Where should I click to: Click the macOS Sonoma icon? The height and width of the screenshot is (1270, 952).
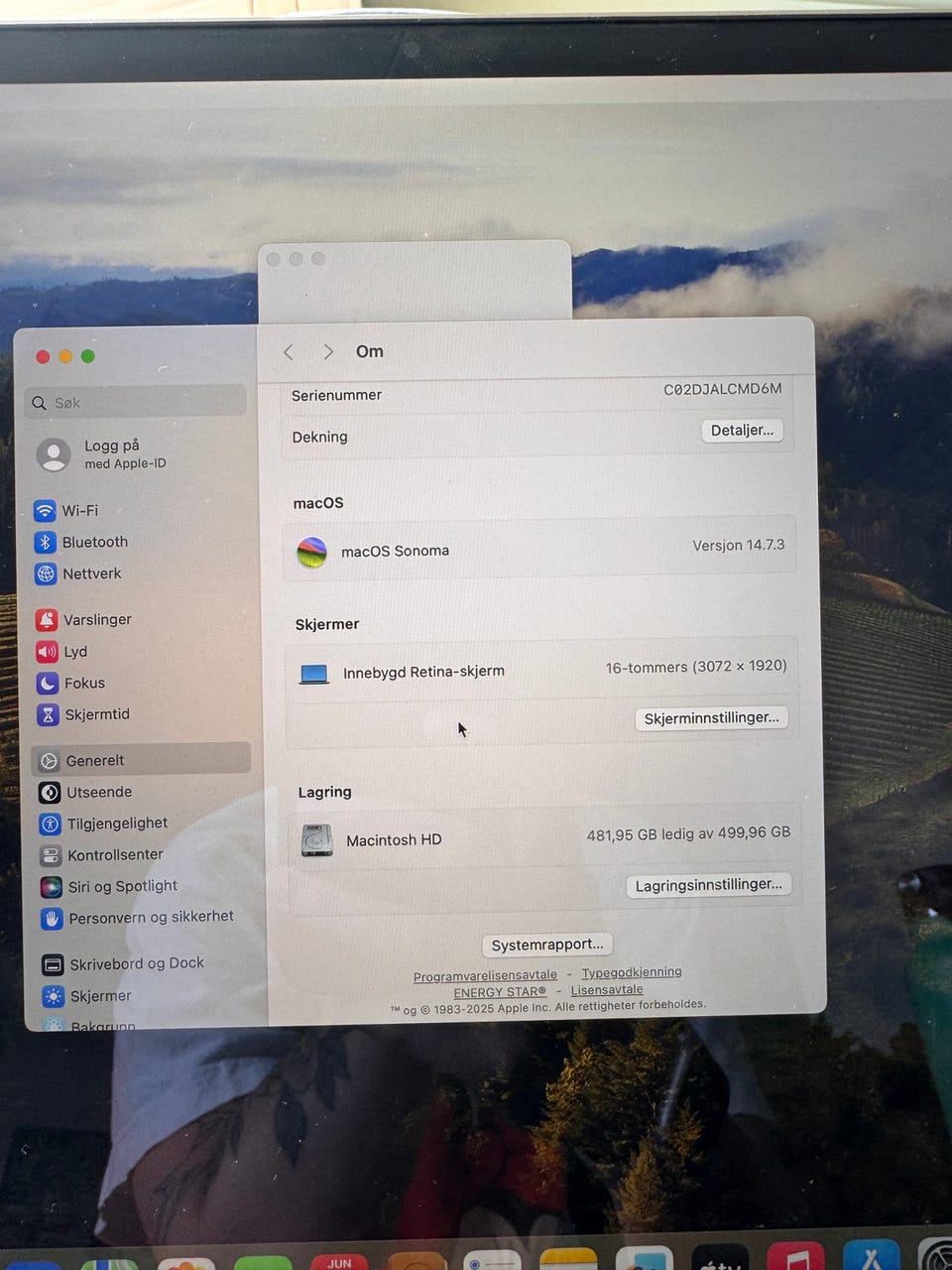[x=312, y=552]
